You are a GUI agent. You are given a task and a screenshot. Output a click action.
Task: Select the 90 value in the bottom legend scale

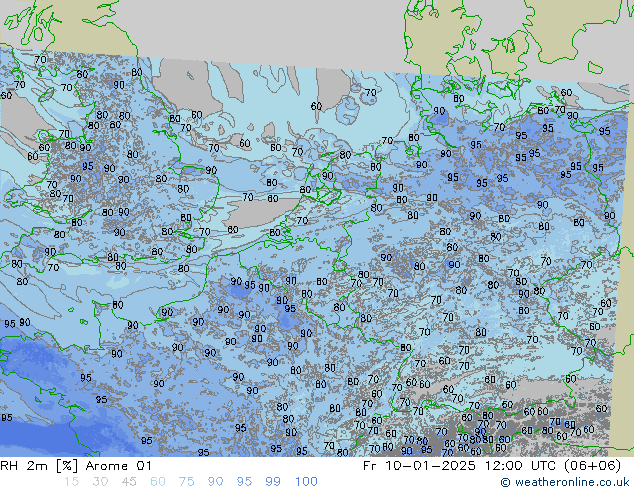pyautogui.click(x=215, y=482)
